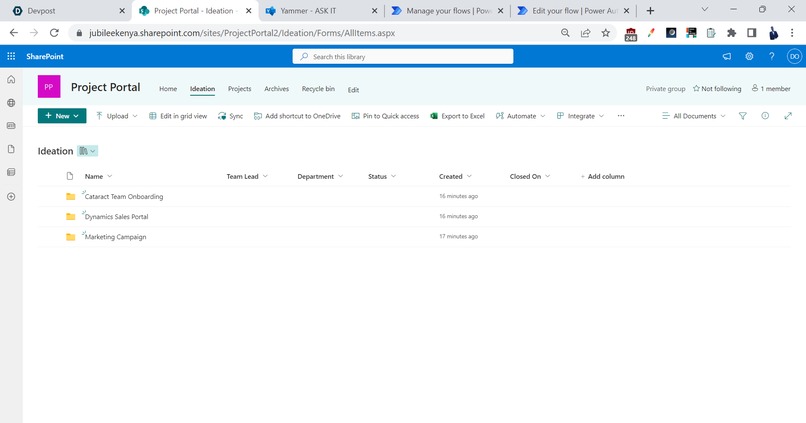The image size is (806, 423).
Task: Open the Team Lead column menu
Action: tap(247, 176)
